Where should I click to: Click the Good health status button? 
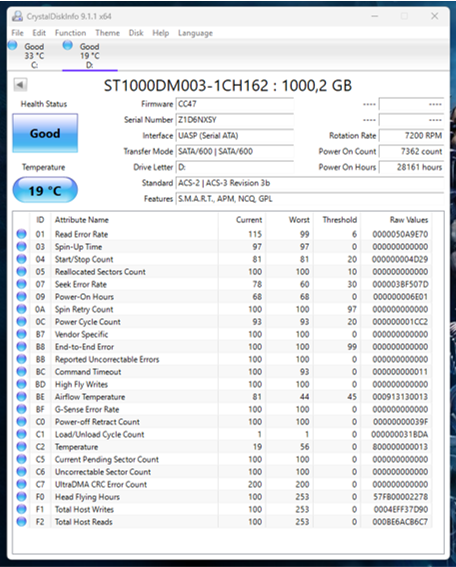pyautogui.click(x=45, y=133)
